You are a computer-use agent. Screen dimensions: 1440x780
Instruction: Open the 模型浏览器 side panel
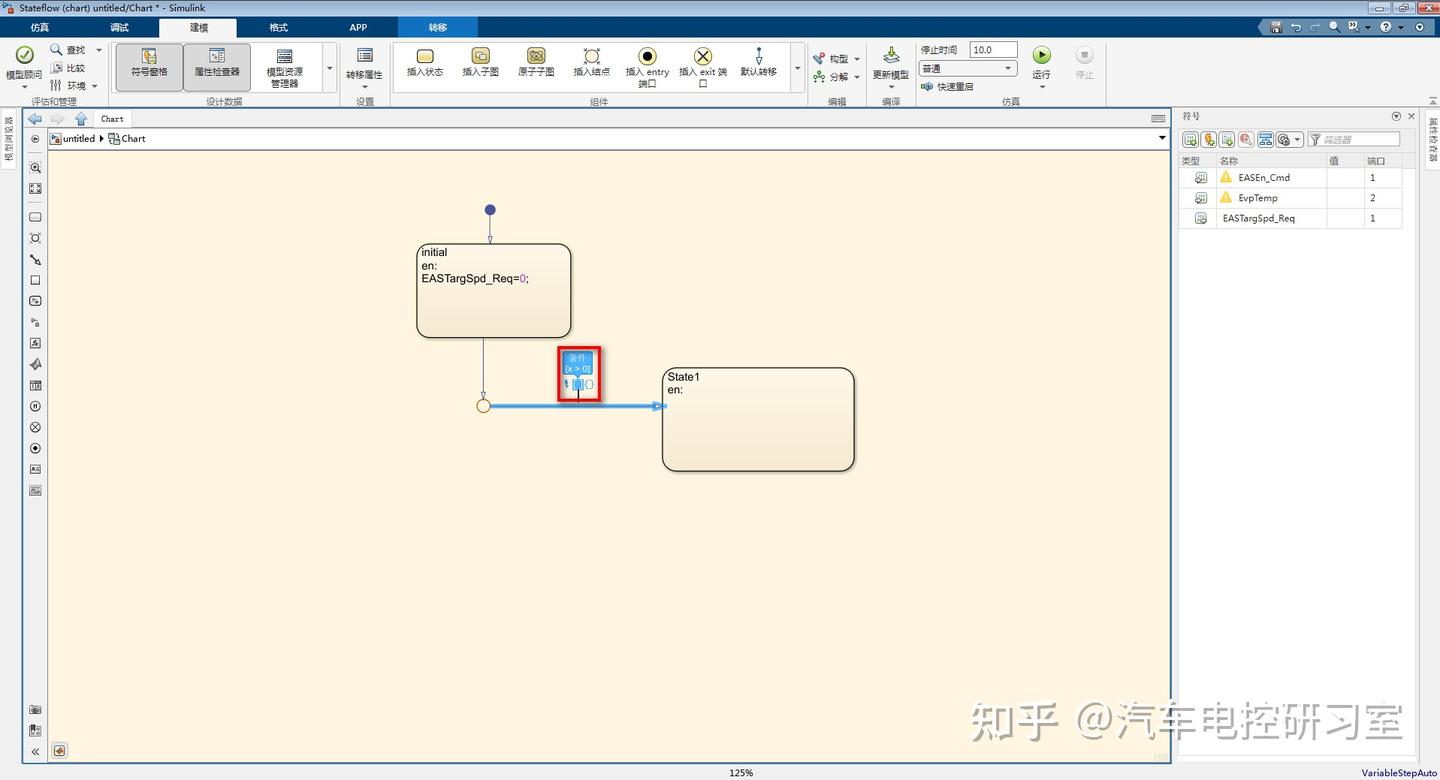click(x=9, y=139)
